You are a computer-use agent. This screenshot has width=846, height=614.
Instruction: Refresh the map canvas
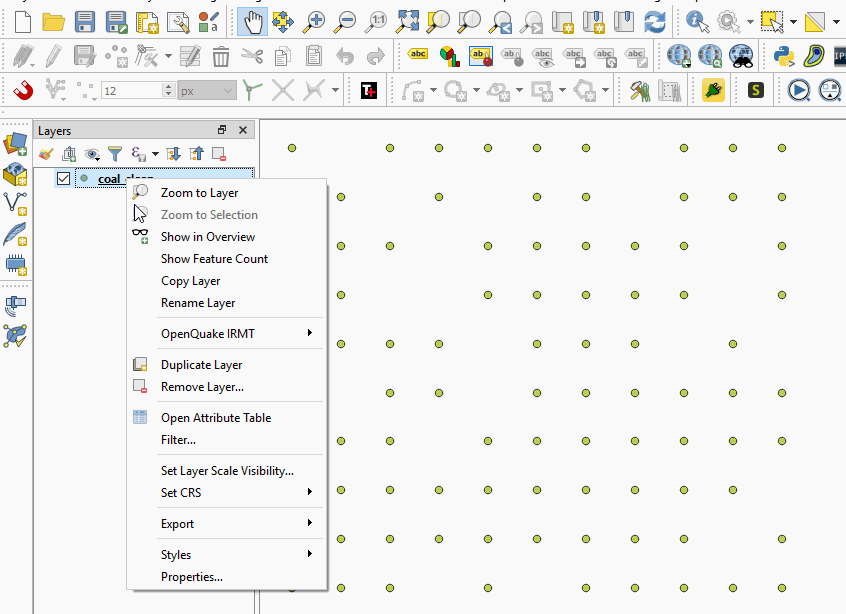[658, 20]
